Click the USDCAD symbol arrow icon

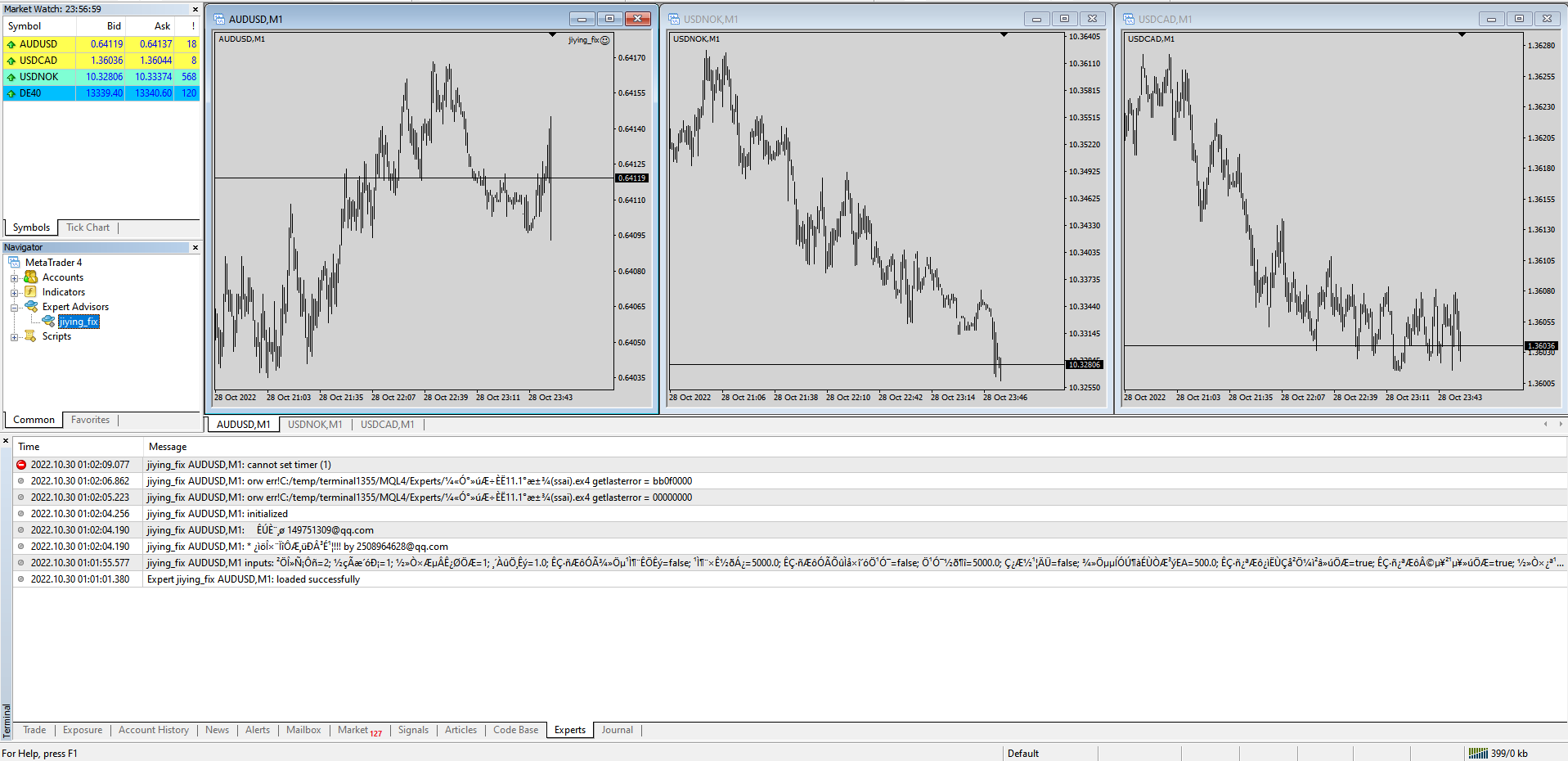click(x=11, y=61)
